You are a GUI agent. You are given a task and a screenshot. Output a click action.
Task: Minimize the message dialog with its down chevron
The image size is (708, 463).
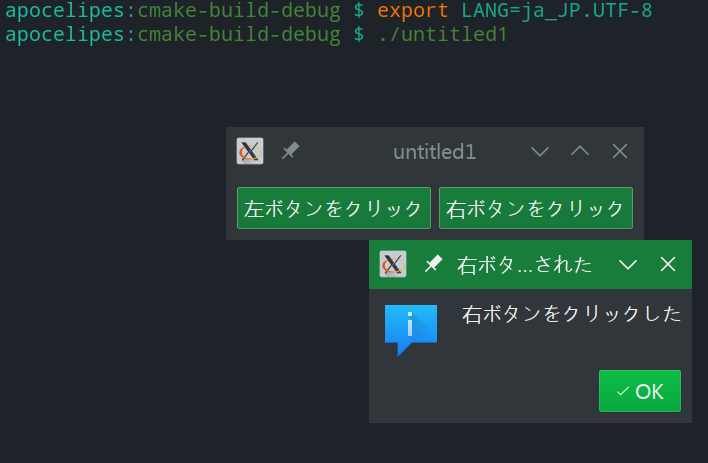pyautogui.click(x=628, y=264)
